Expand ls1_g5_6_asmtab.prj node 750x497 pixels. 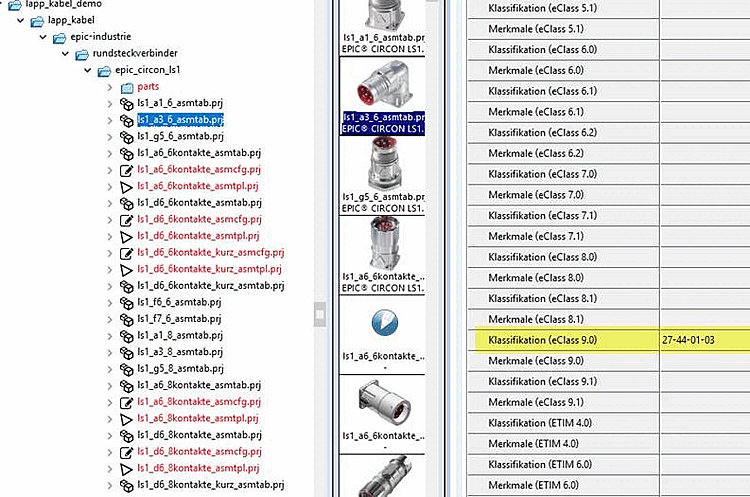pyautogui.click(x=110, y=137)
